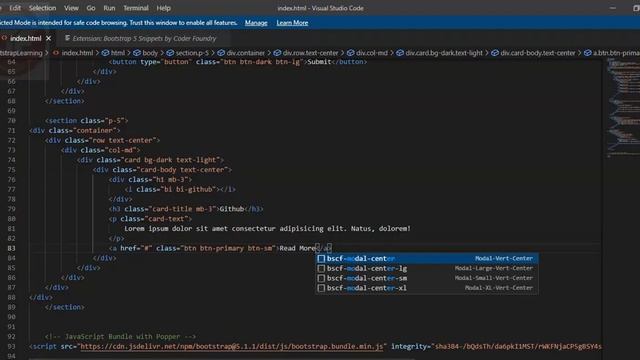
Task: Select section.p-5 in the breadcrumb
Action: pyautogui.click(x=192, y=53)
